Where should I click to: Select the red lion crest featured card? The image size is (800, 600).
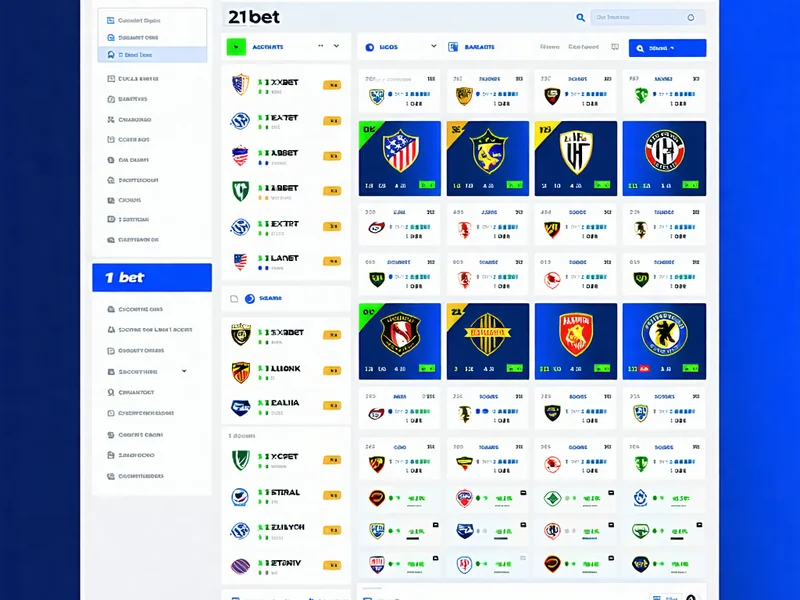click(x=576, y=341)
